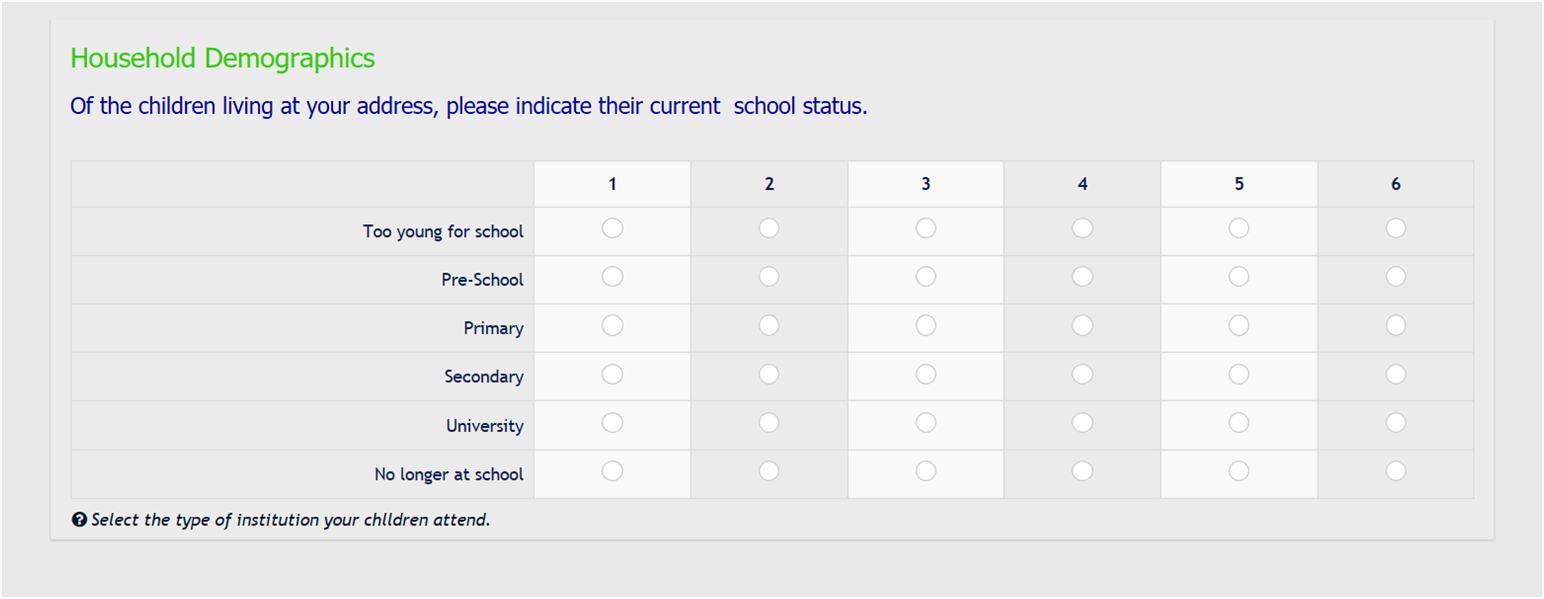This screenshot has height=599, width=1544.
Task: Pick No longer at school for child 1
Action: tap(612, 470)
